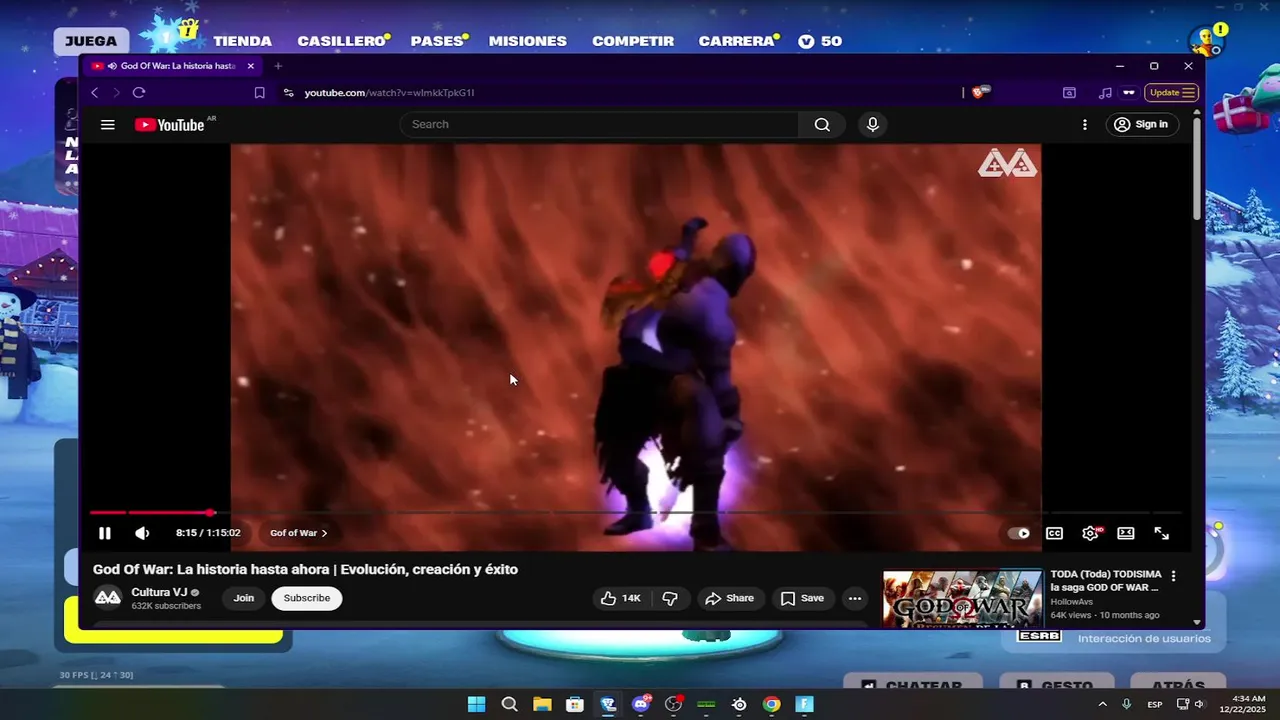Select the God Of War browser tab

[174, 66]
